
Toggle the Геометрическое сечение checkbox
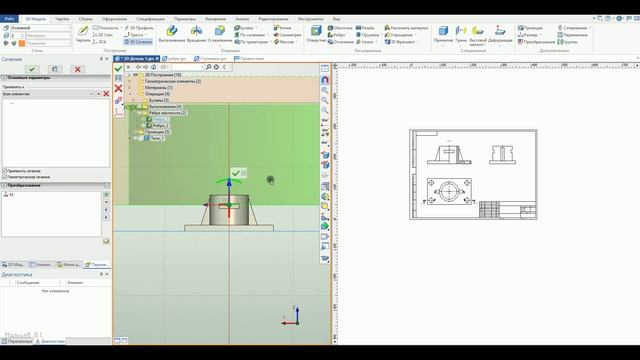click(x=5, y=177)
